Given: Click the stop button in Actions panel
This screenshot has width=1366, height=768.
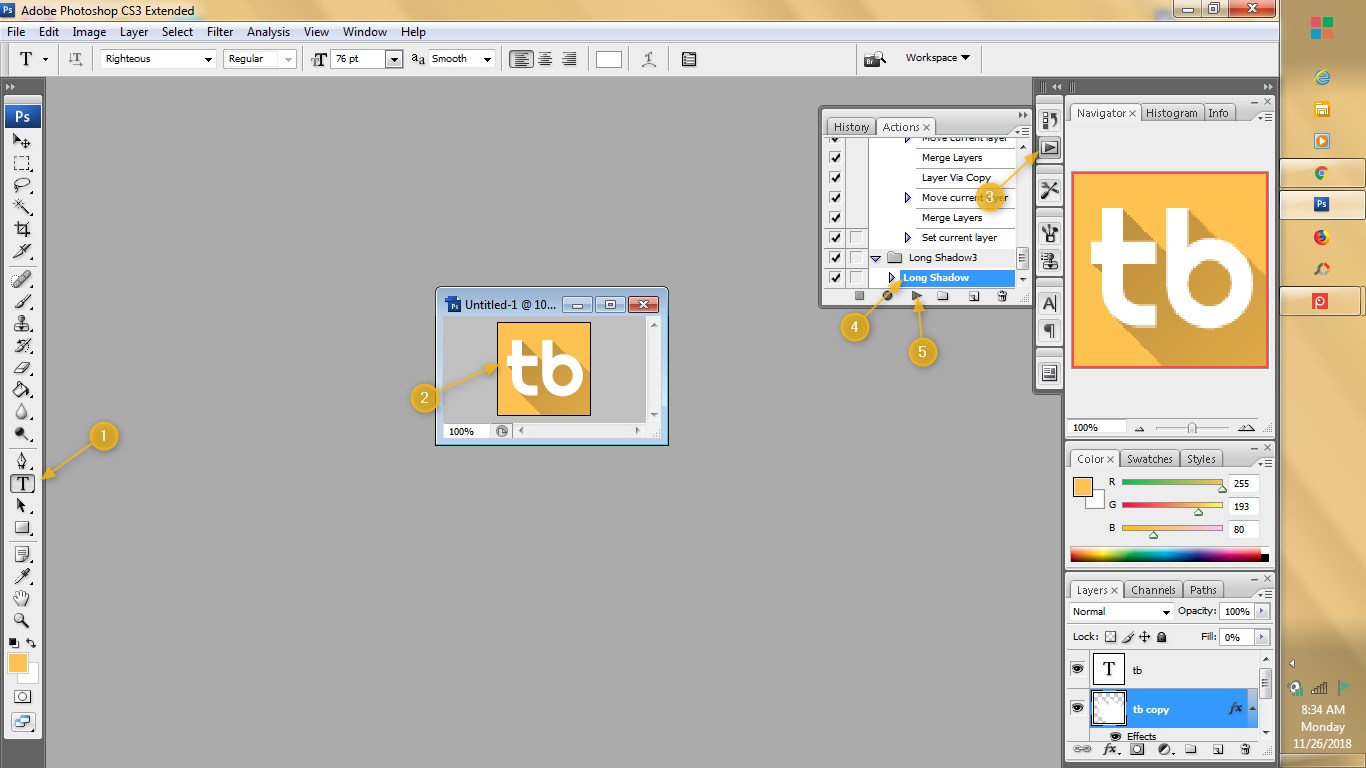Looking at the screenshot, I should click(859, 296).
